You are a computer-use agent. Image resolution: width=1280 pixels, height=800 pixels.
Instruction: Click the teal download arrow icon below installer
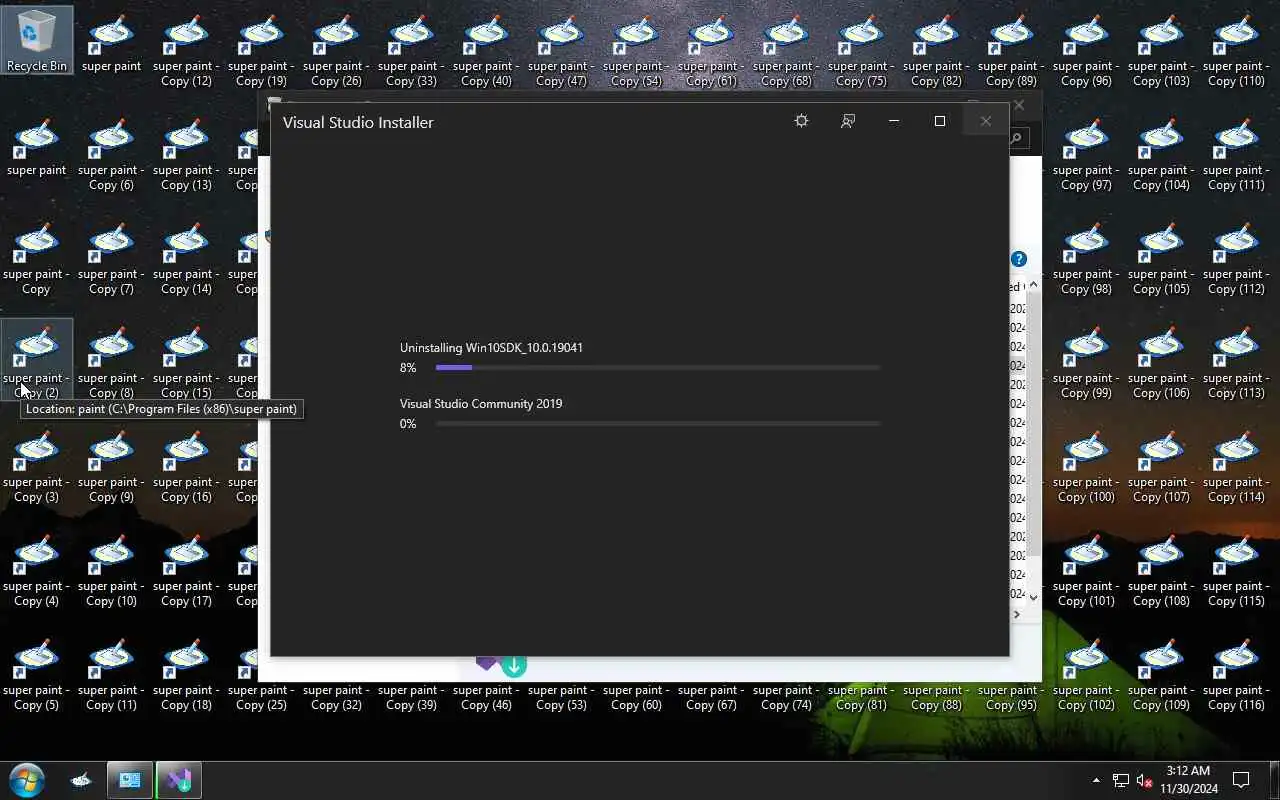tap(514, 666)
